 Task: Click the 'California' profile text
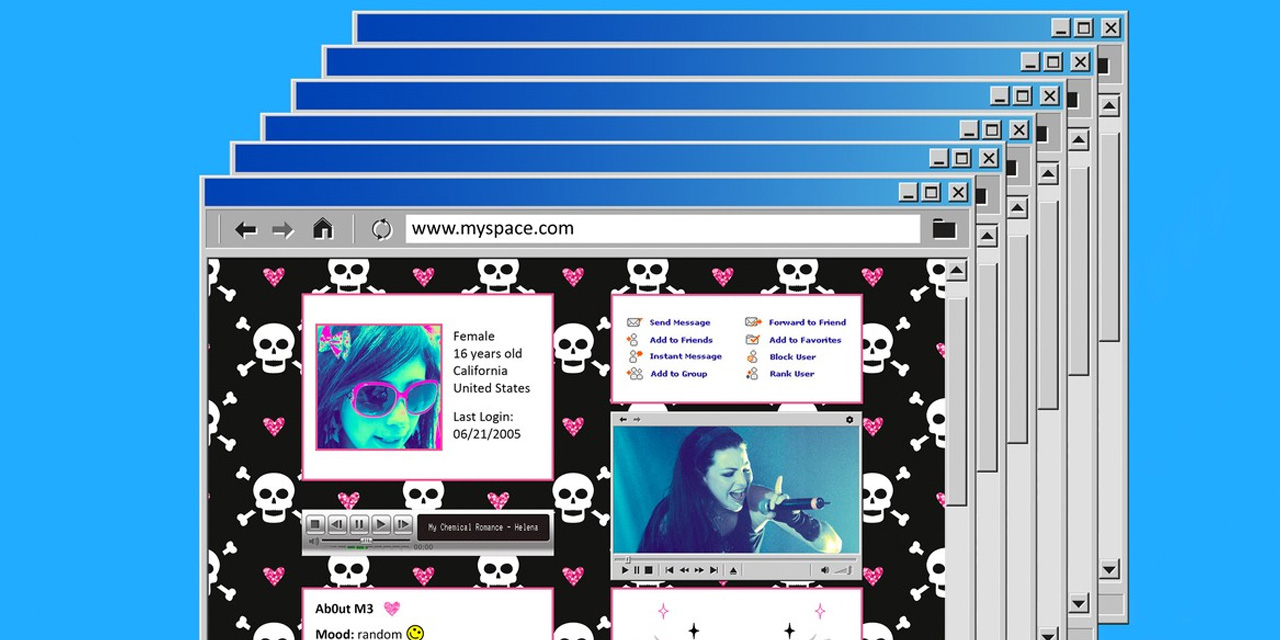[x=480, y=370]
